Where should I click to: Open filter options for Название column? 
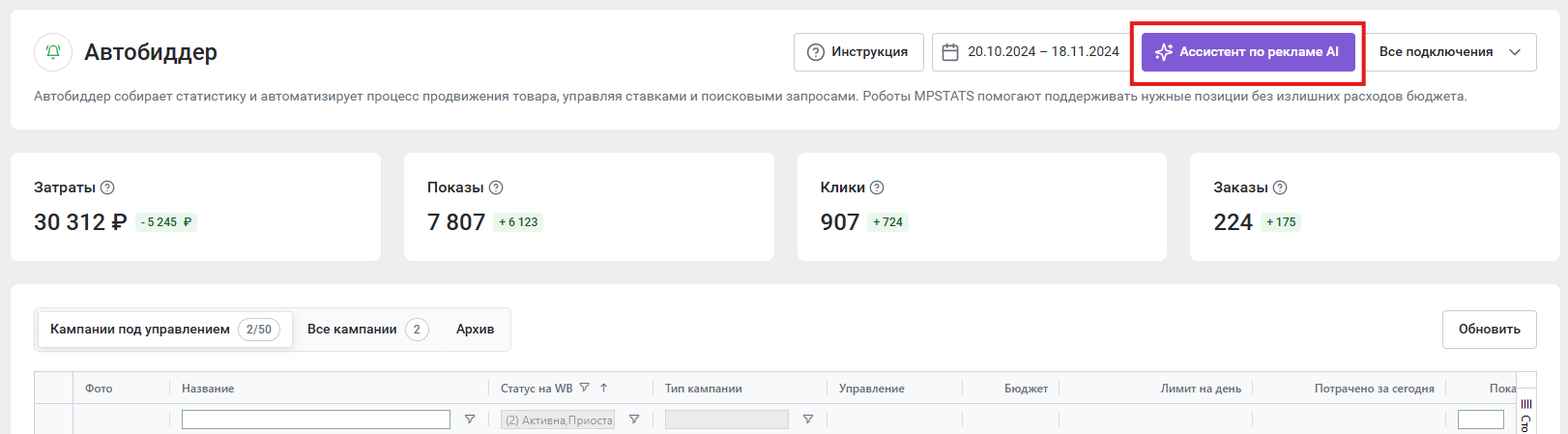tap(470, 420)
